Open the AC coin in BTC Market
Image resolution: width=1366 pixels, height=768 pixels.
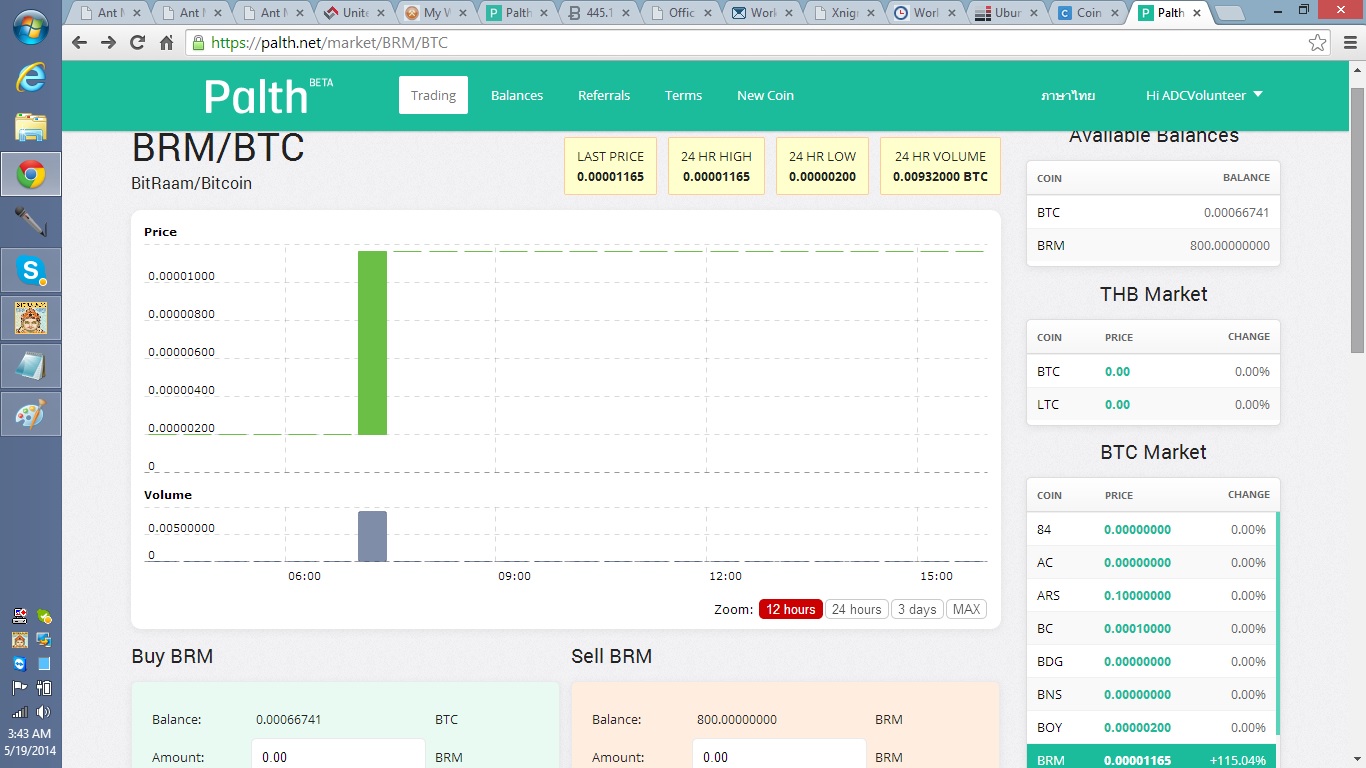(1152, 562)
